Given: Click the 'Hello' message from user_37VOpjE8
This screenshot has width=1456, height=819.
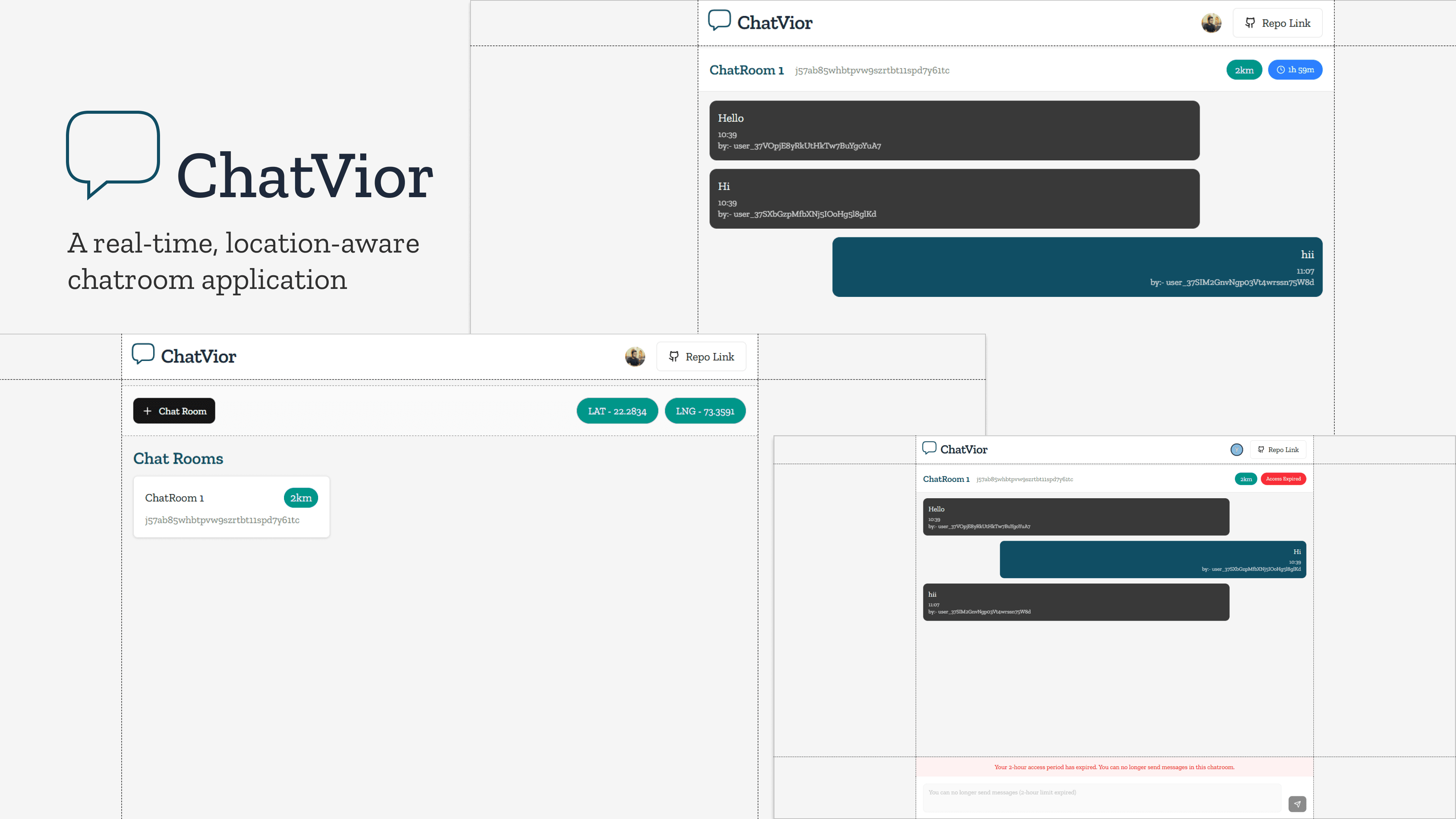Looking at the screenshot, I should (x=954, y=130).
